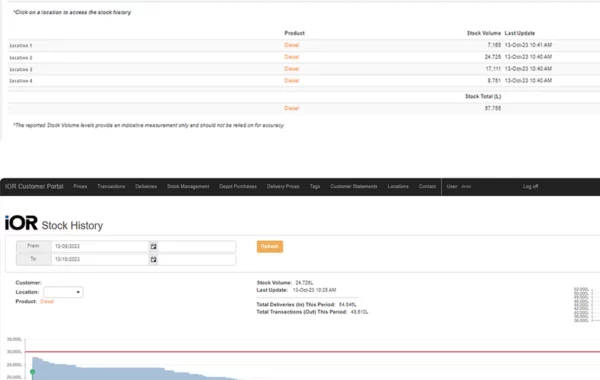Open the Tags menu item

tap(315, 186)
